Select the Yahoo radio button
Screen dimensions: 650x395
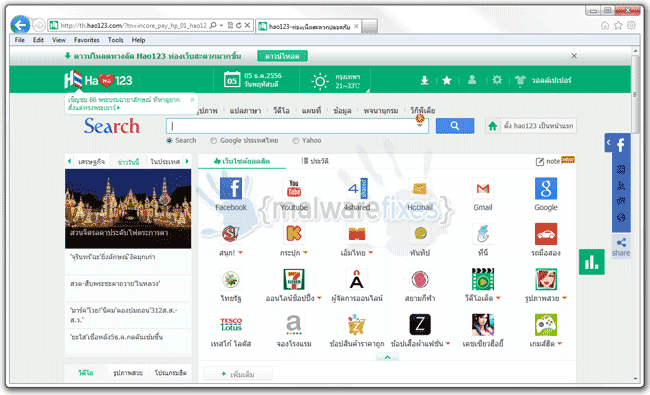click(296, 141)
